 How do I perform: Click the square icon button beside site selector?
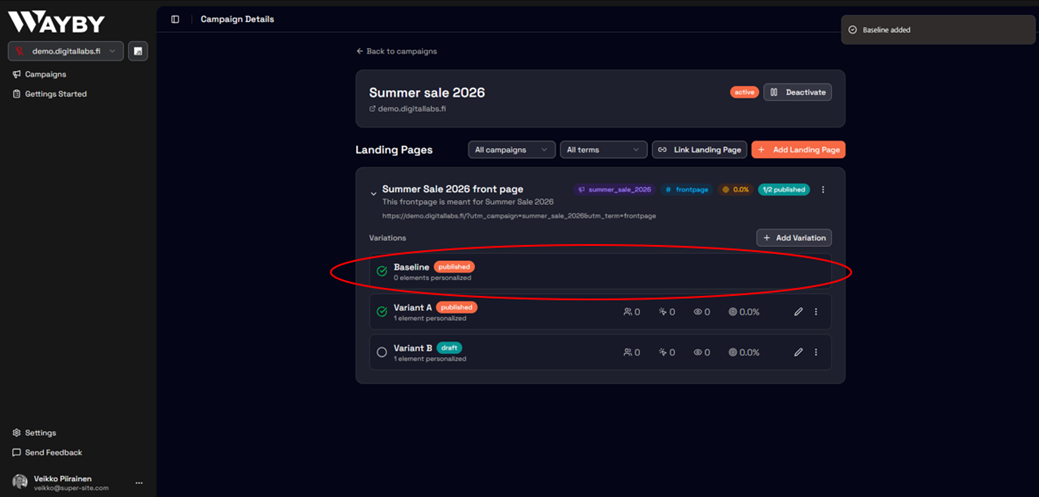pos(138,51)
